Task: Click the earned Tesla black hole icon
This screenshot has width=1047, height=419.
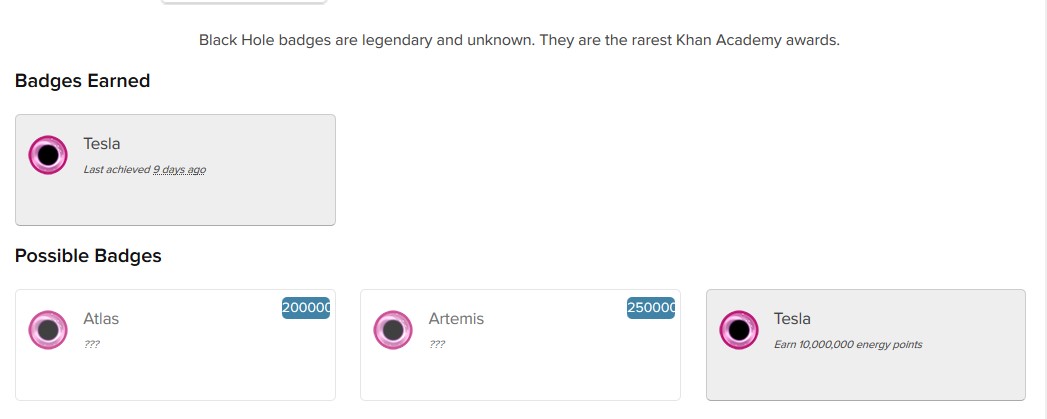Action: pyautogui.click(x=48, y=155)
